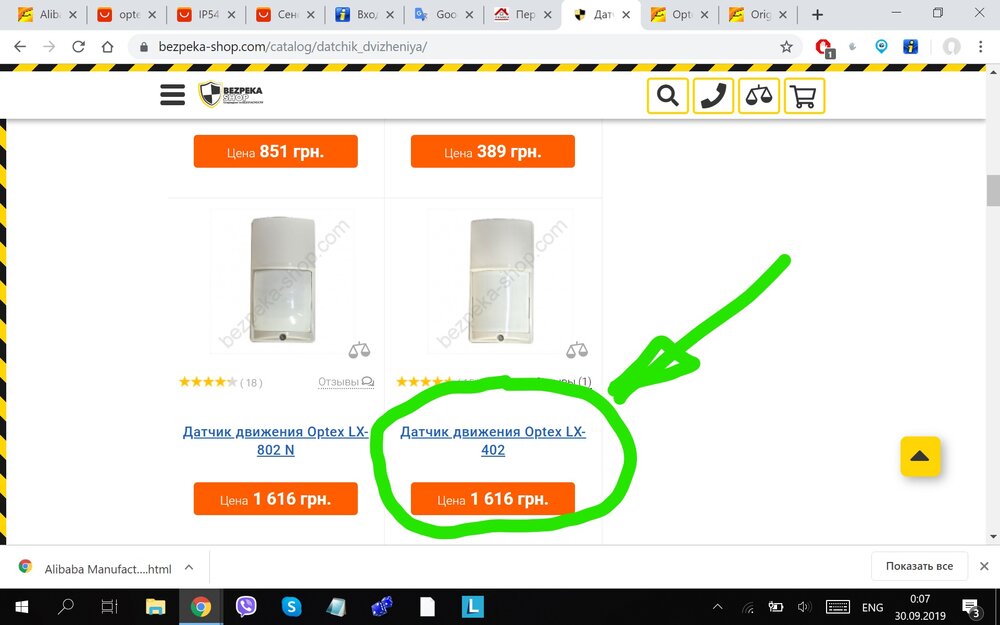Click "Показать все" downloads button

point(919,566)
